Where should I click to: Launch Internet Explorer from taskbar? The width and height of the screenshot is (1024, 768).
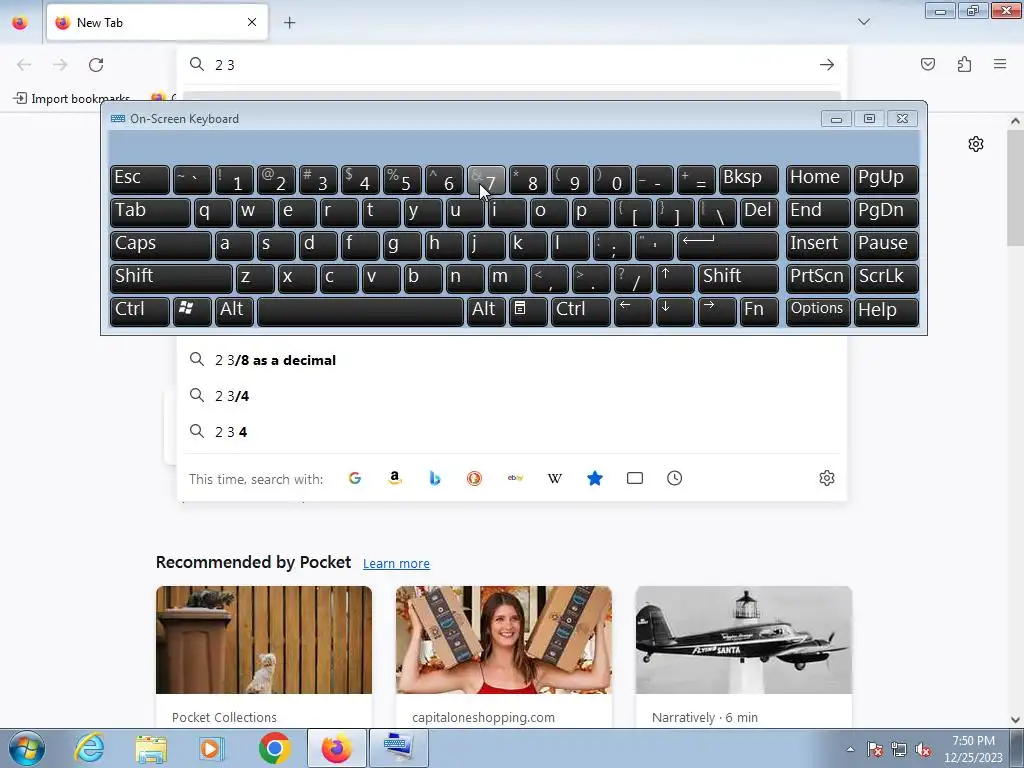tap(89, 748)
